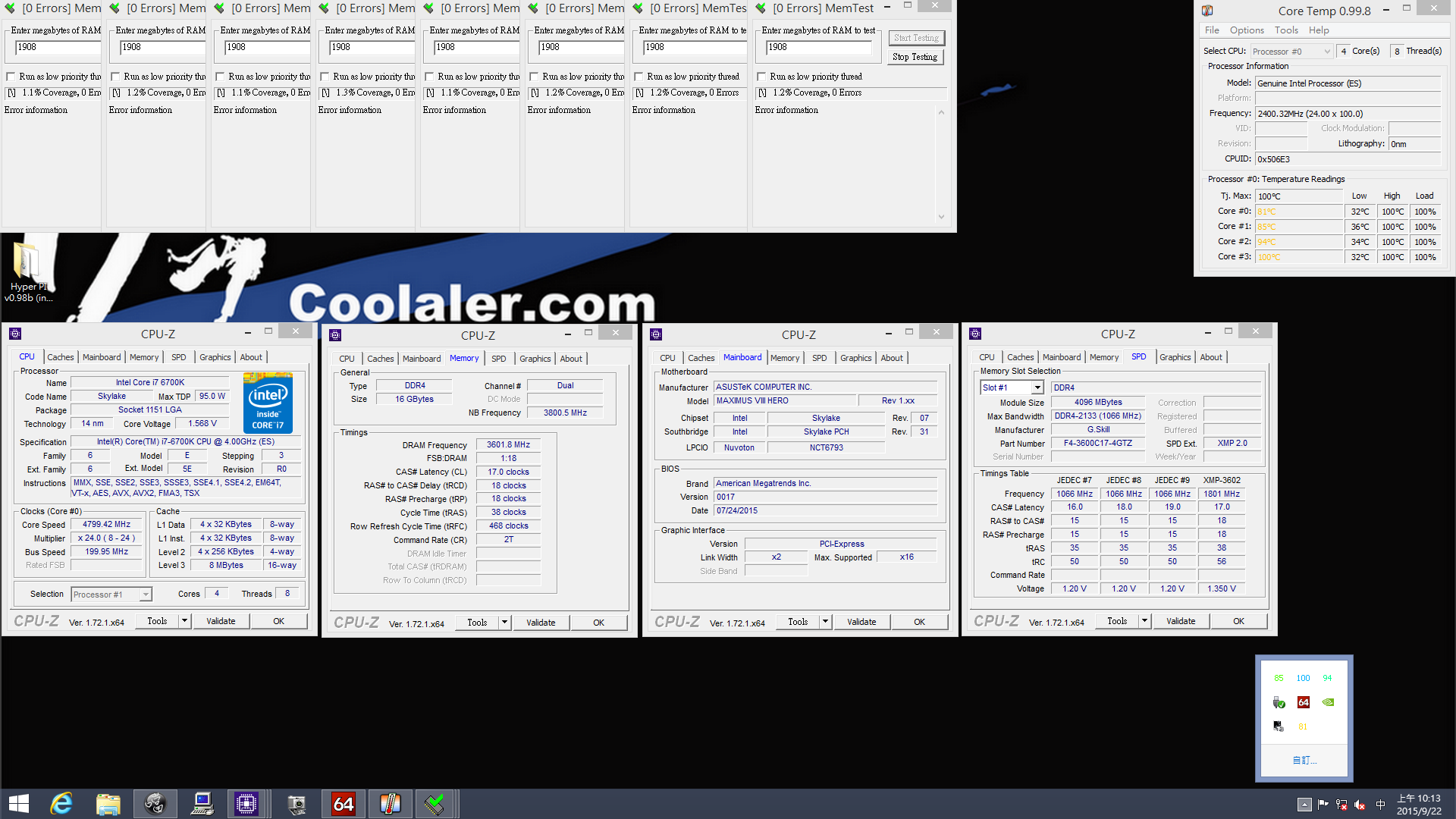
Task: Click the Core Temp thermometer taskbar icon
Action: 390,804
